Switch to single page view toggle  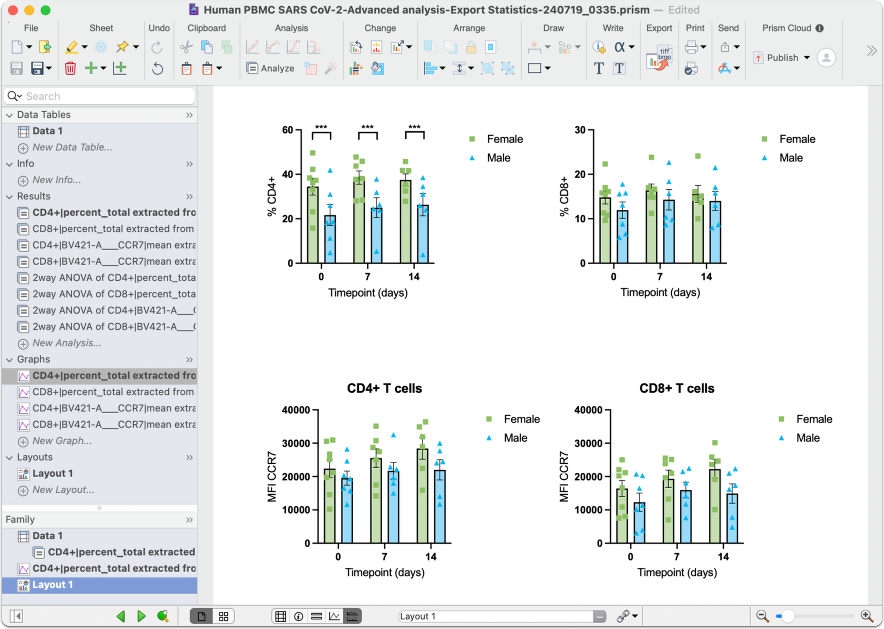pos(201,616)
